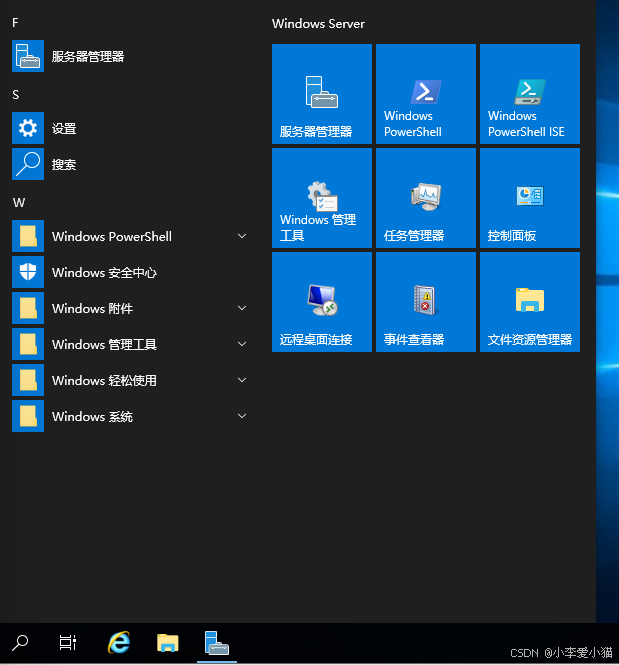This screenshot has height=665, width=619.
Task: Click the Windows 管理工具 folder icon in the list
Action: coord(28,344)
